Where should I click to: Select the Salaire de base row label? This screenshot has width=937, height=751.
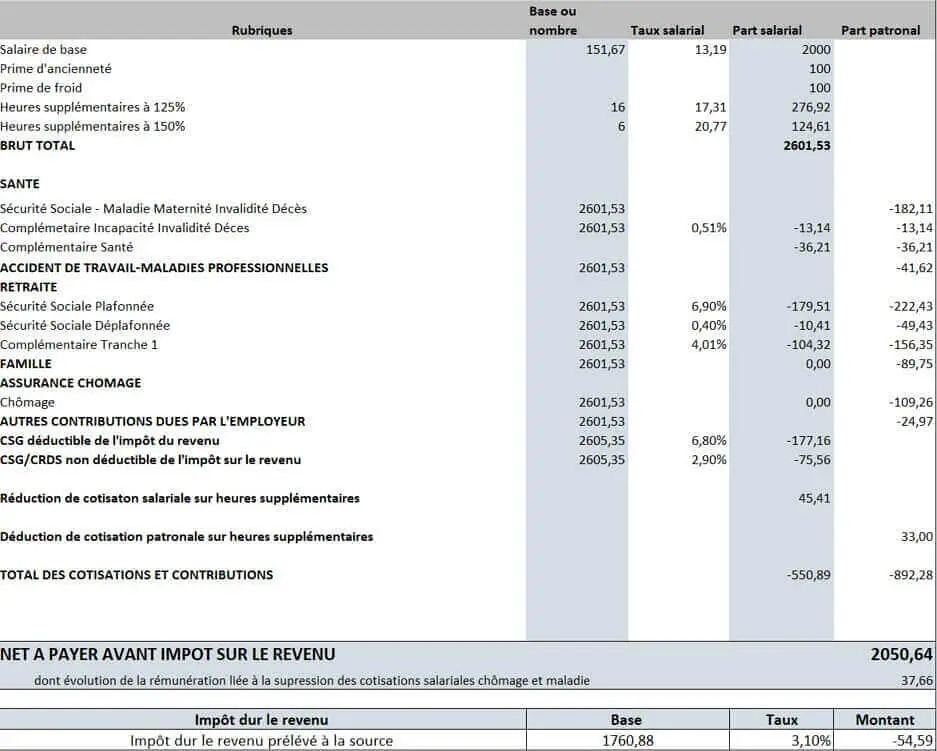(44, 49)
